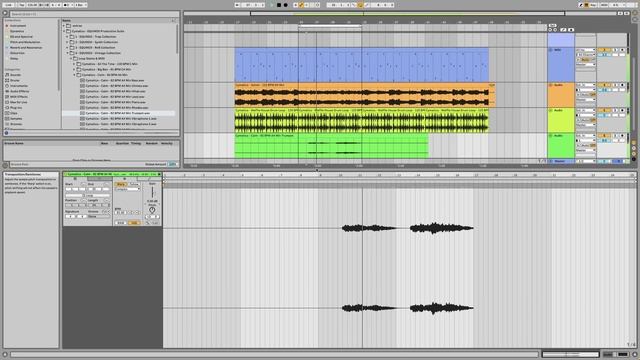Screen dimensions: 640x360
Task: Toggle Draw Mode pencil icon
Action: click(580, 5)
